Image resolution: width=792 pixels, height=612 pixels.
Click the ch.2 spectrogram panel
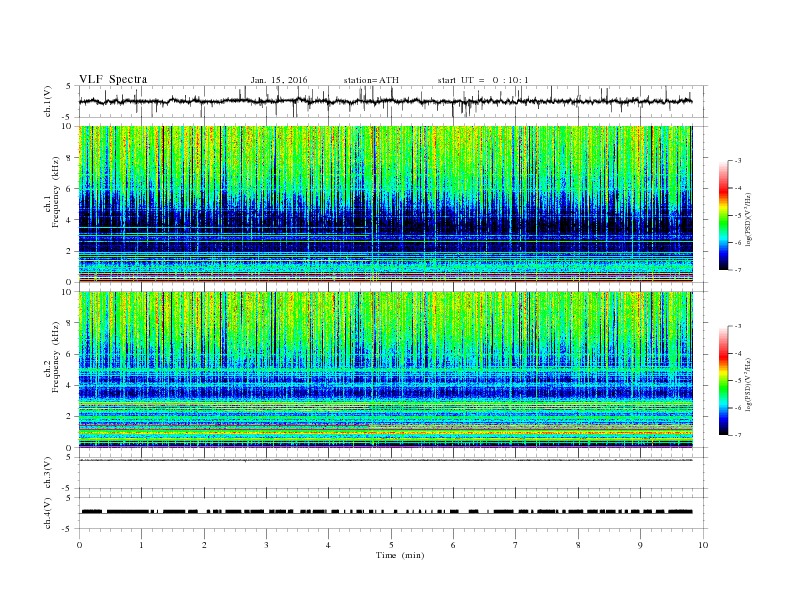point(385,370)
